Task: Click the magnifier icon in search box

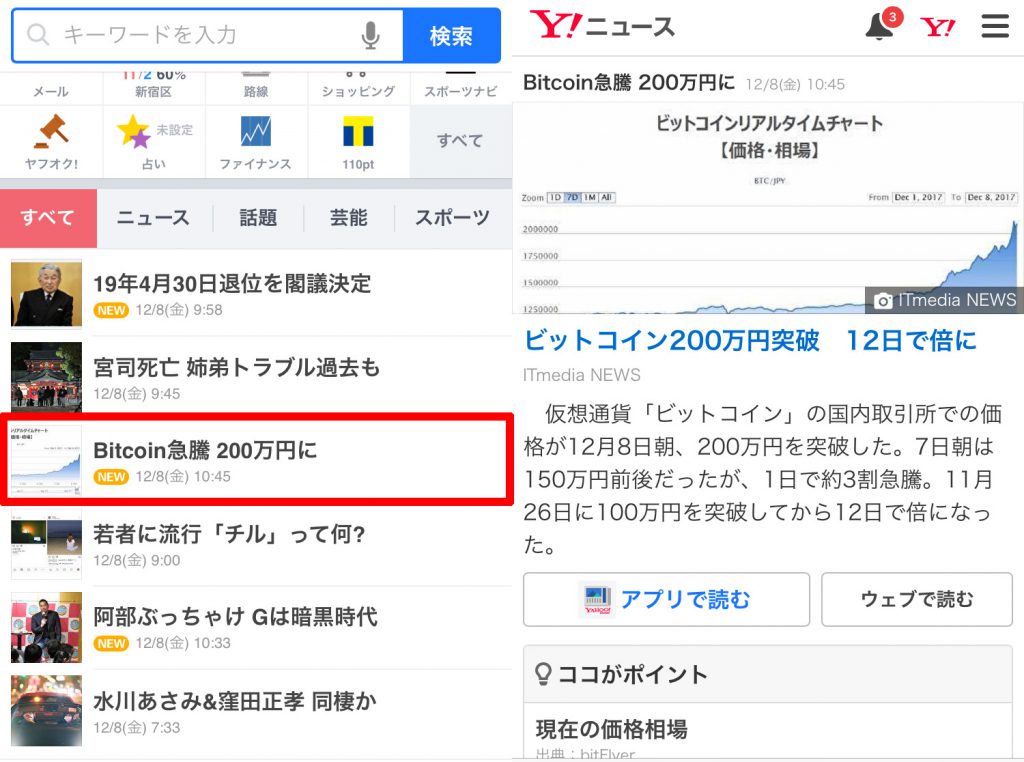Action: (x=38, y=35)
